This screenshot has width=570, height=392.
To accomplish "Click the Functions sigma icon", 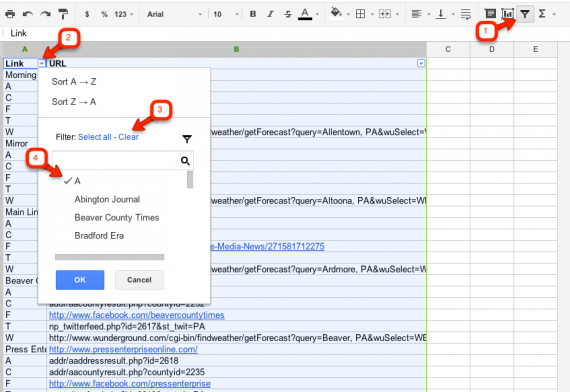I will pyautogui.click(x=542, y=14).
